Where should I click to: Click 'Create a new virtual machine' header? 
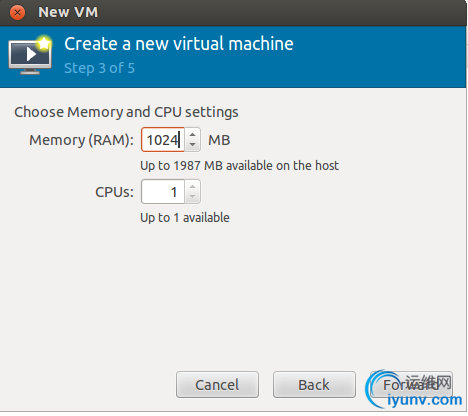click(179, 44)
